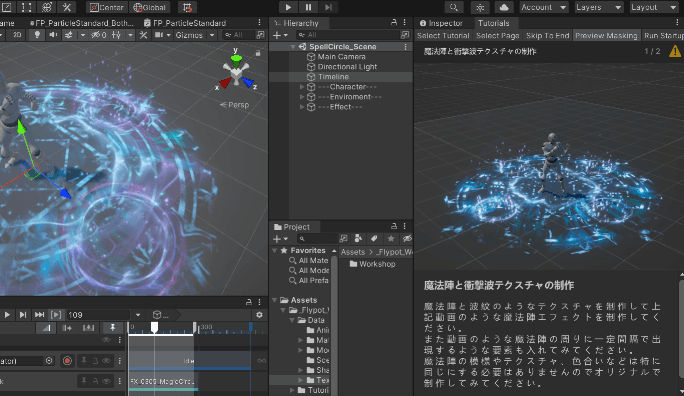Select the Transform tool icon
The height and width of the screenshot is (396, 684).
click(47, 7)
